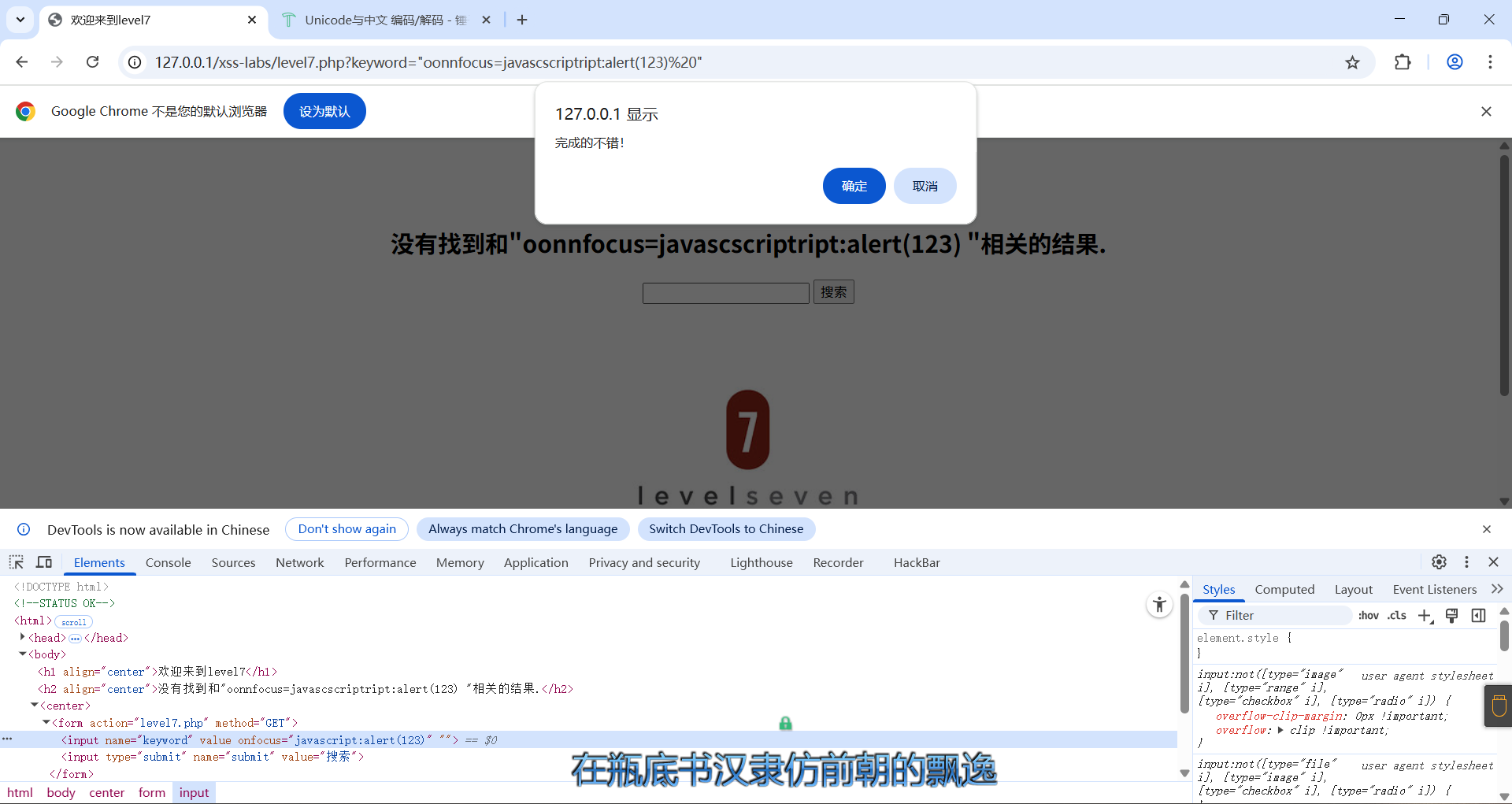Toggle the device toolbar icon

(44, 562)
